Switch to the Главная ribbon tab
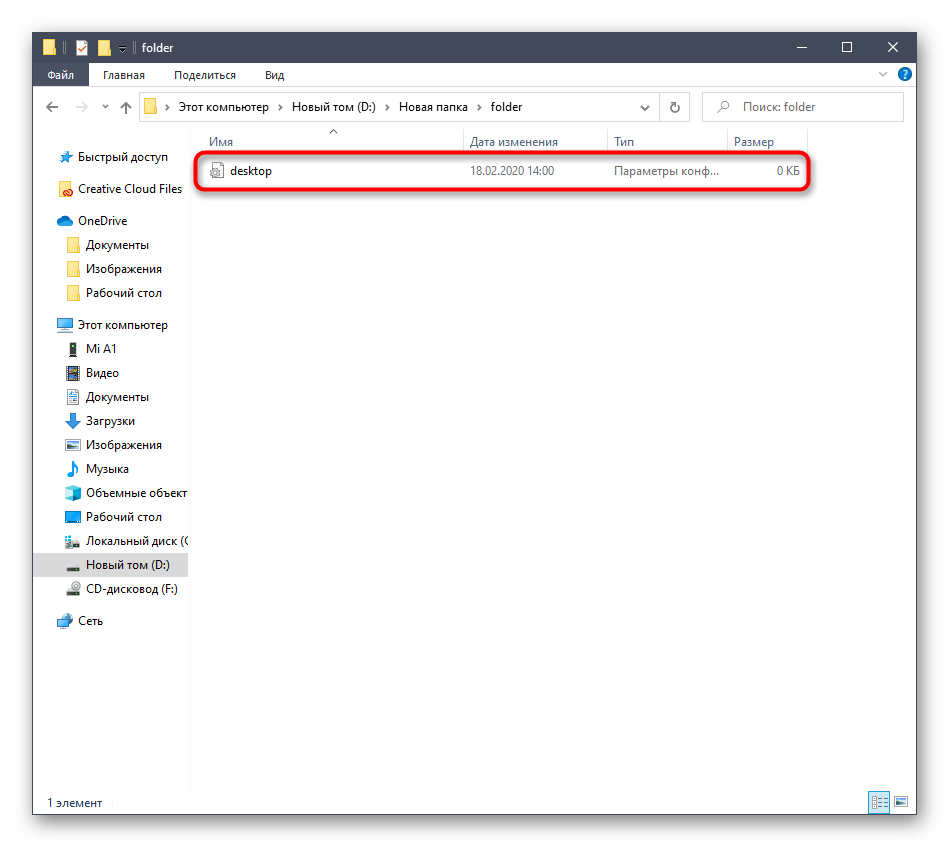This screenshot has height=847, width=949. 123,75
